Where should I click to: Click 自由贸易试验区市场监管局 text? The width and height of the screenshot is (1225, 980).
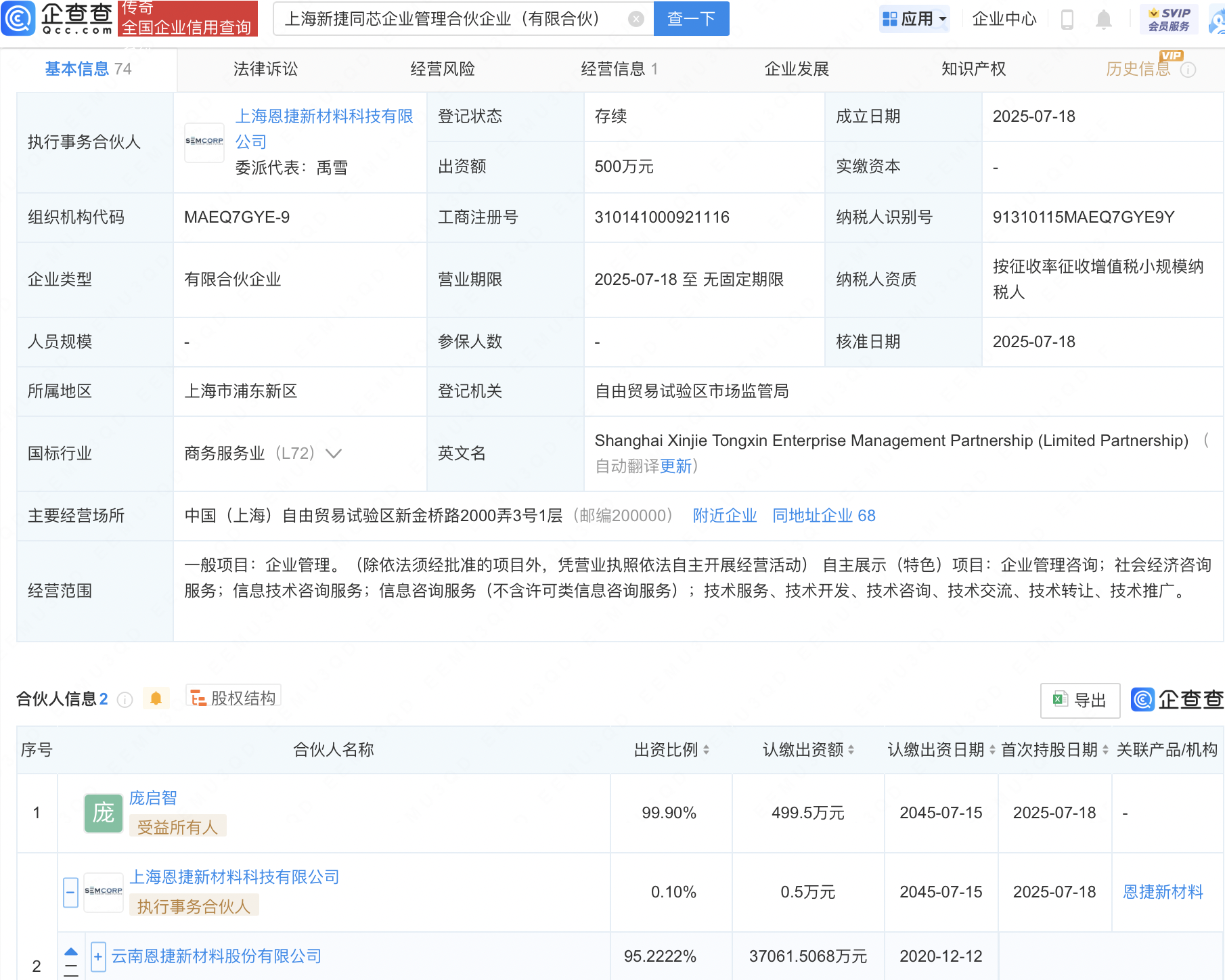(691, 391)
